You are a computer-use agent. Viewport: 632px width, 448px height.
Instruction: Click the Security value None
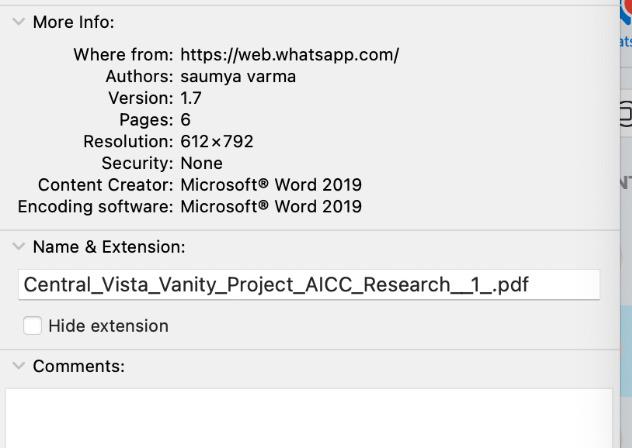click(201, 163)
